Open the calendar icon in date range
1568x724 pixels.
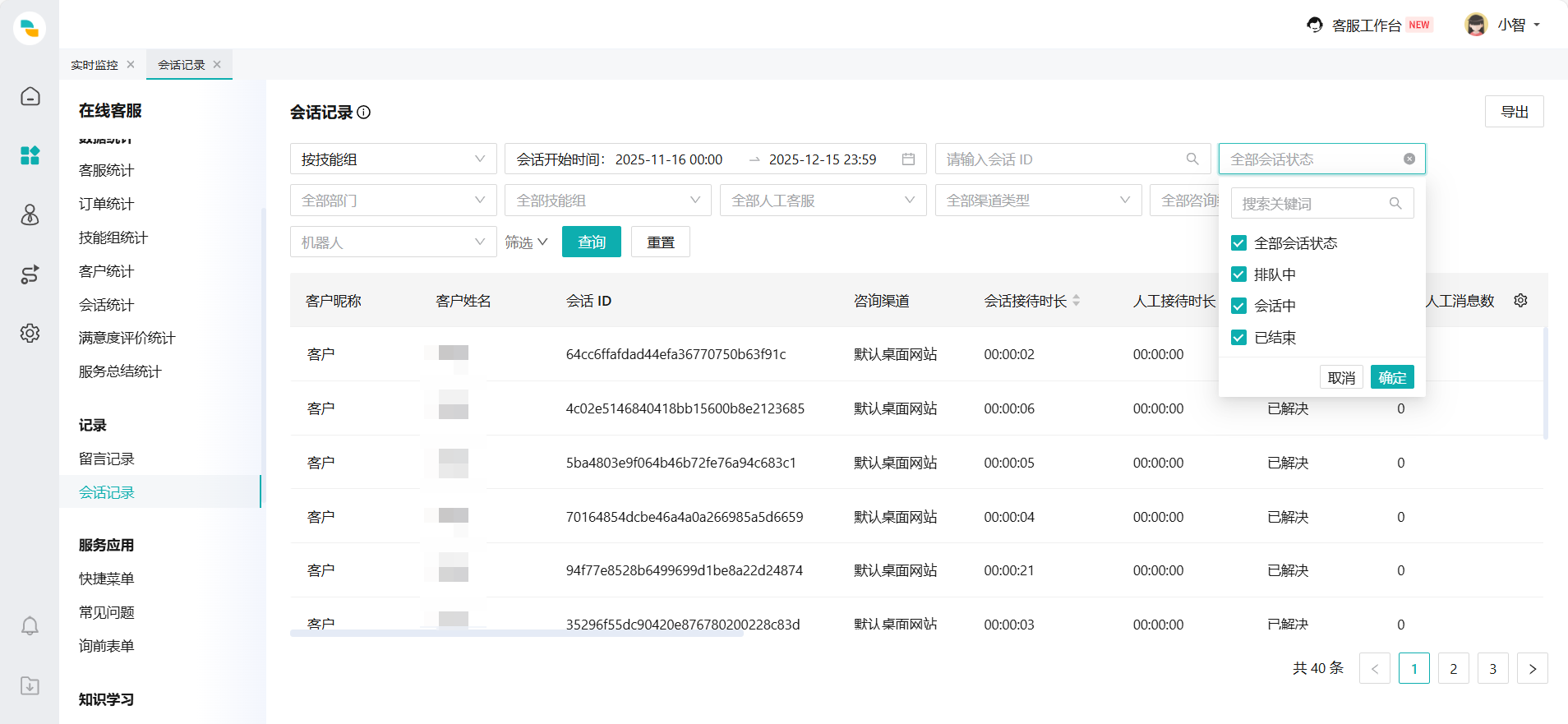click(x=908, y=159)
